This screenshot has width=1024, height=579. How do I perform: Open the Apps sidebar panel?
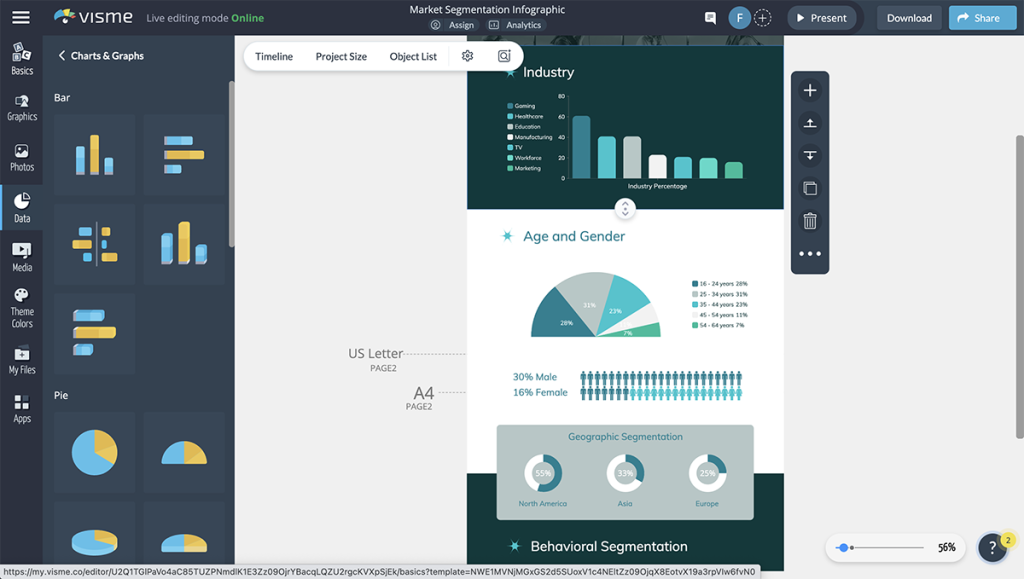coord(21,408)
